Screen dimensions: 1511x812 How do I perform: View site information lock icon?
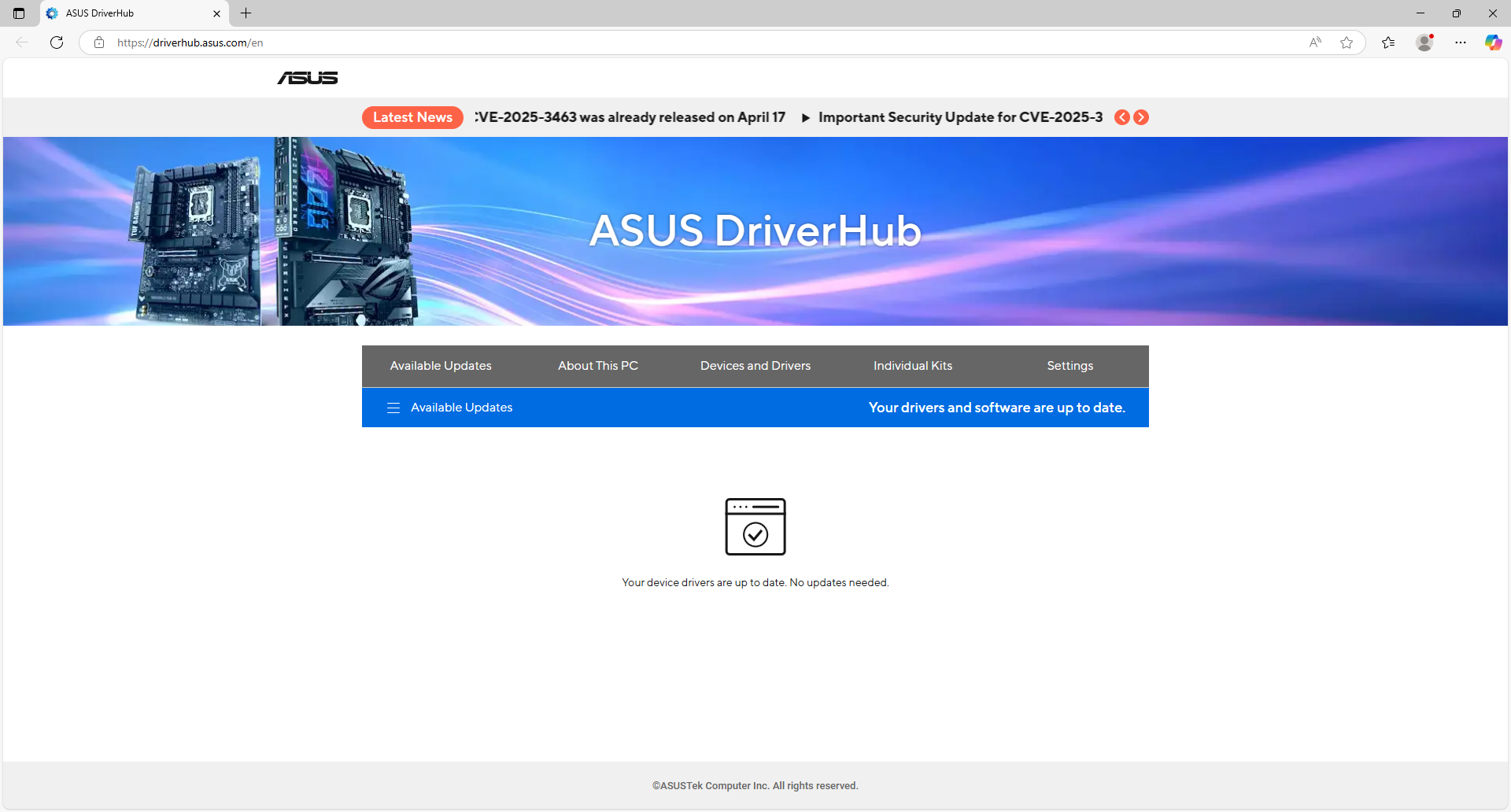pos(99,42)
